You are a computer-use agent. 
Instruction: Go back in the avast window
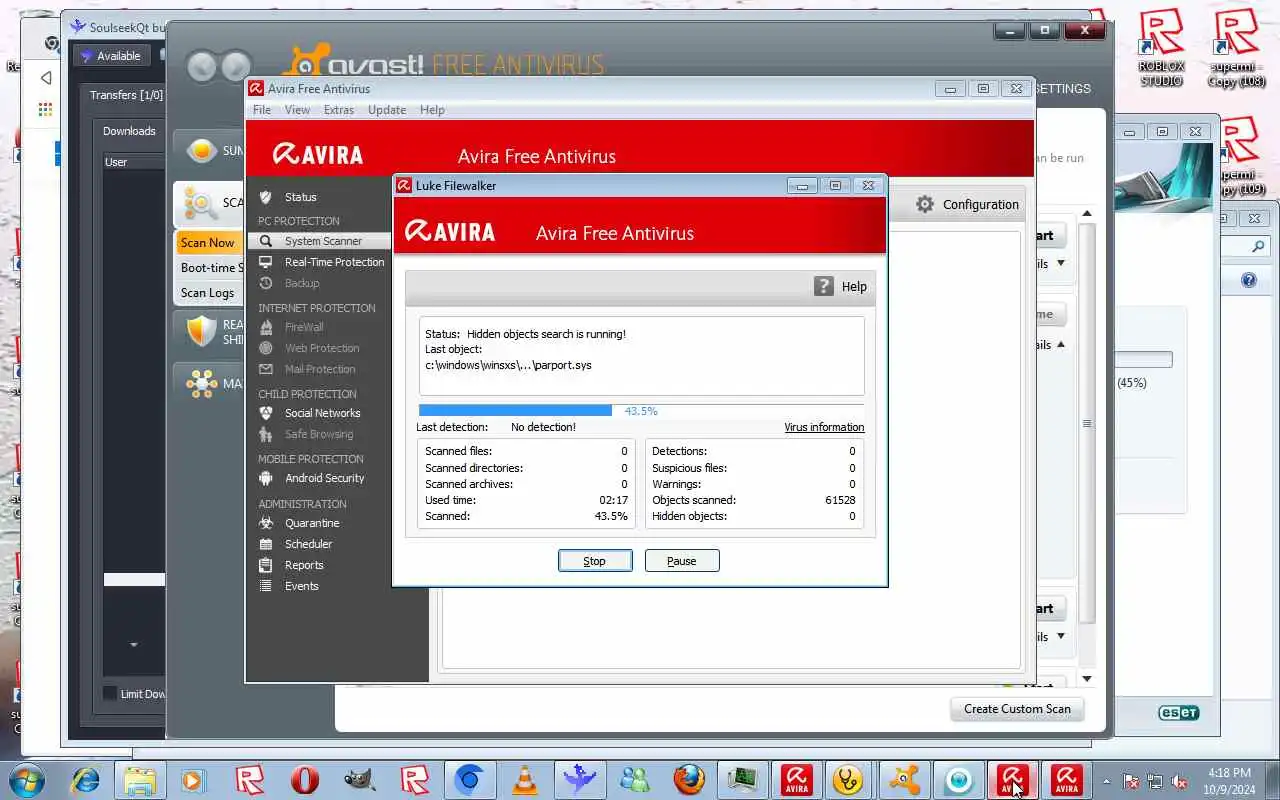click(202, 66)
